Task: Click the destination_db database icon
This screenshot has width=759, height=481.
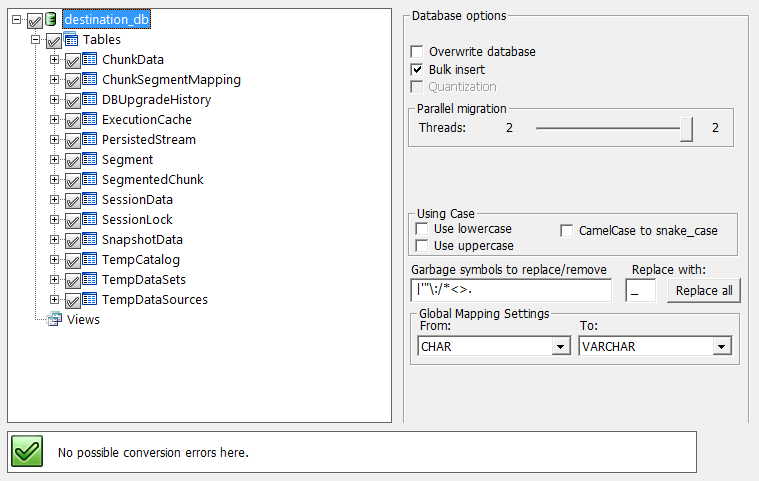Action: point(51,19)
